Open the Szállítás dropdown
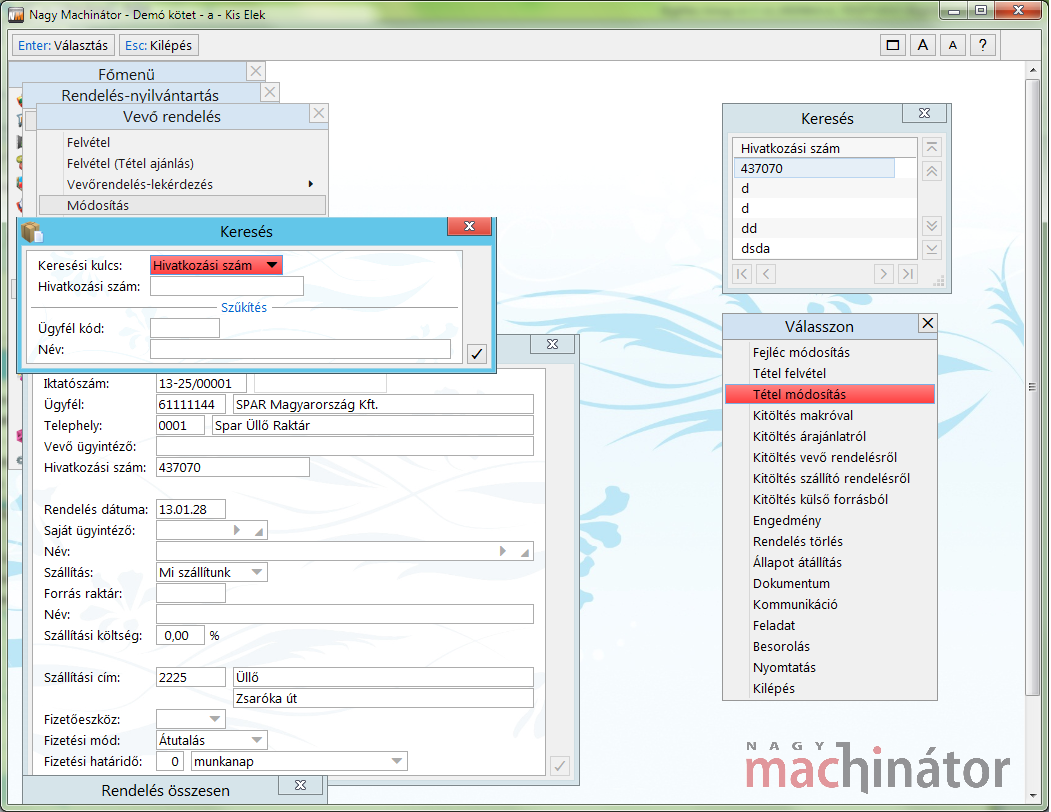 tap(257, 572)
